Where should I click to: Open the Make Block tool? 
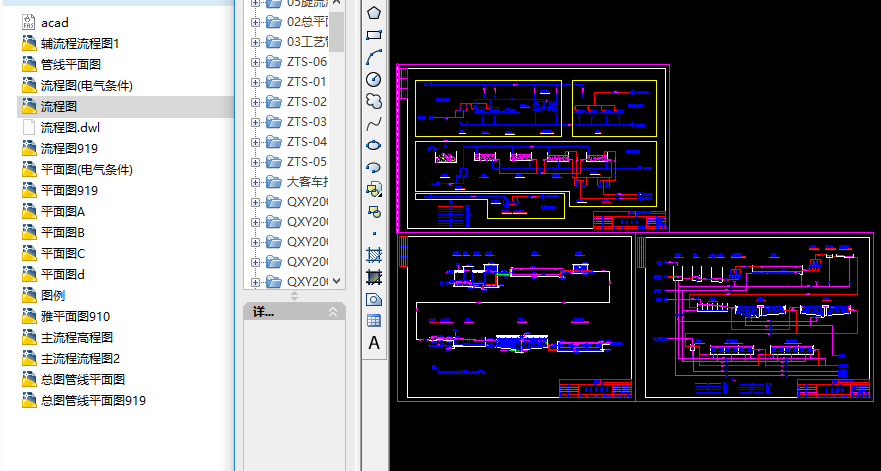(x=374, y=211)
